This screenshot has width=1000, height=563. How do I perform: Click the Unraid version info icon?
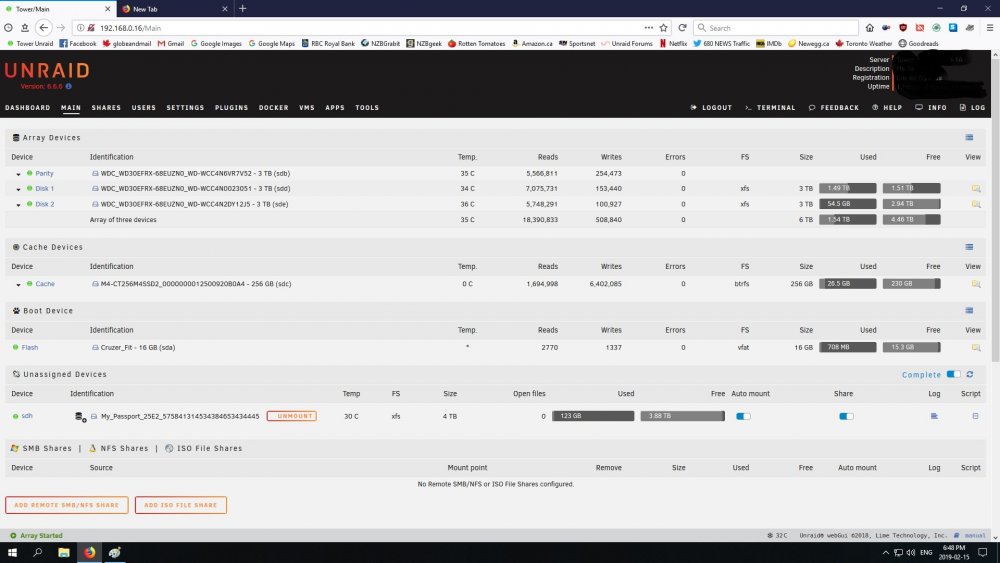click(x=68, y=86)
